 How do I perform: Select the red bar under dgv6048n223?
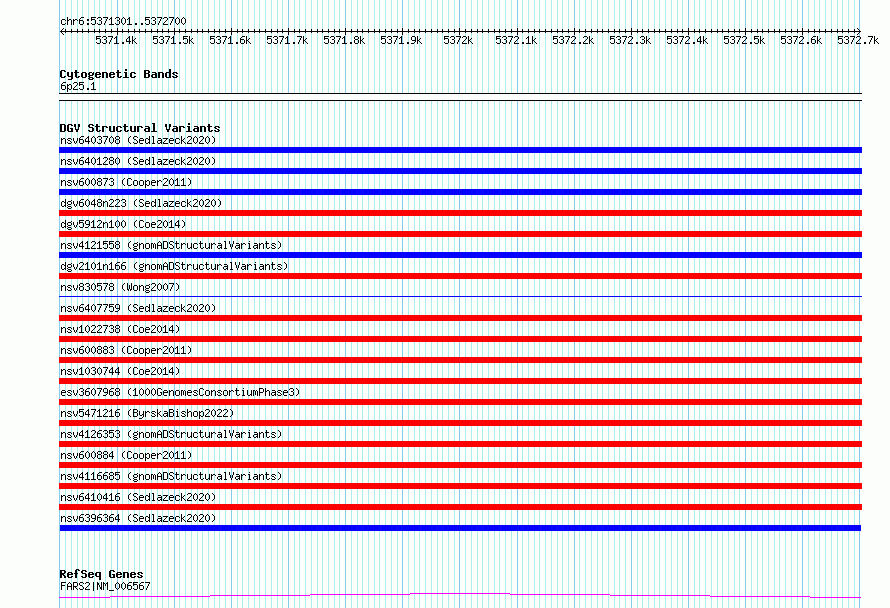click(x=460, y=213)
